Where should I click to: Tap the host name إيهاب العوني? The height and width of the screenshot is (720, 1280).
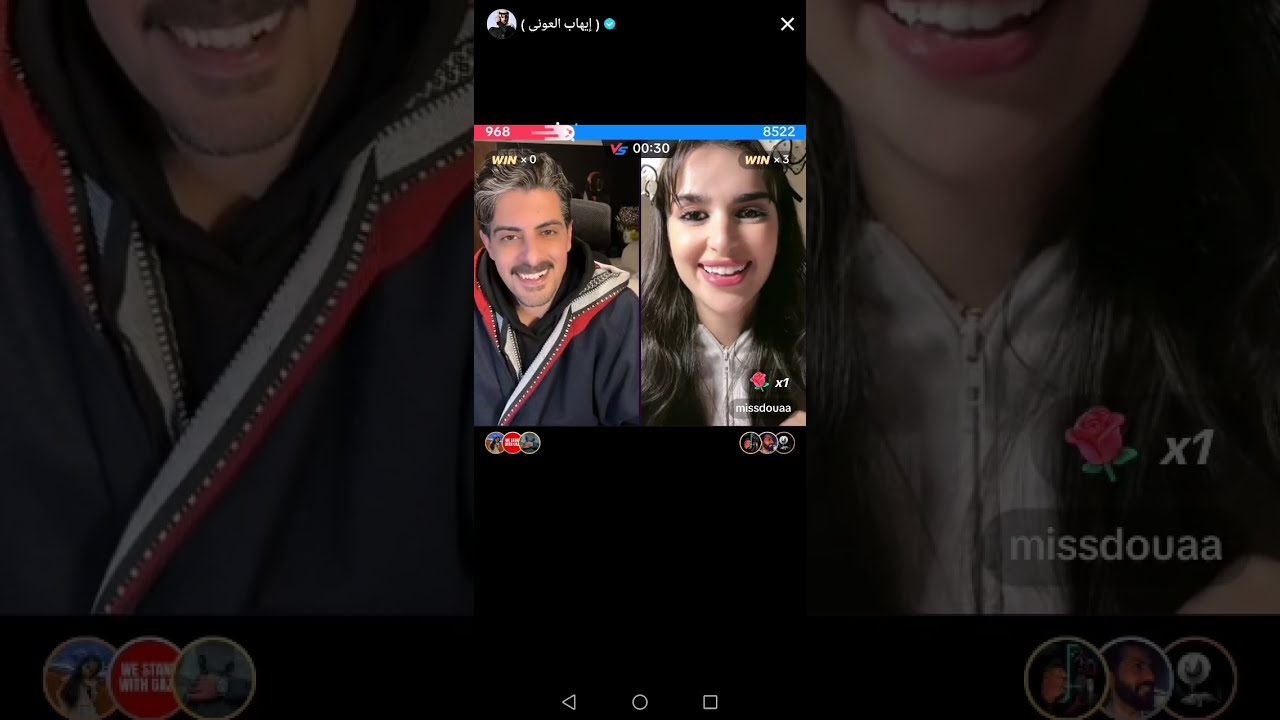pos(560,24)
